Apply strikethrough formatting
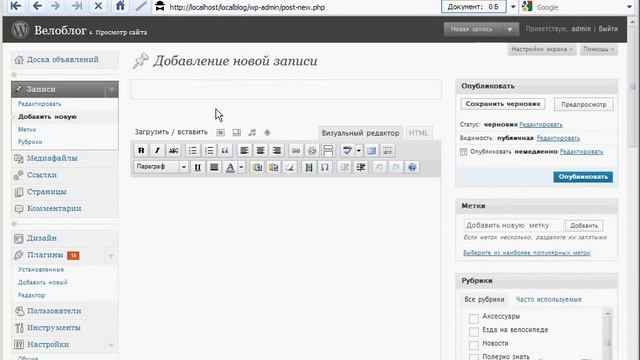Viewport: 640px width, 360px height. (173, 151)
